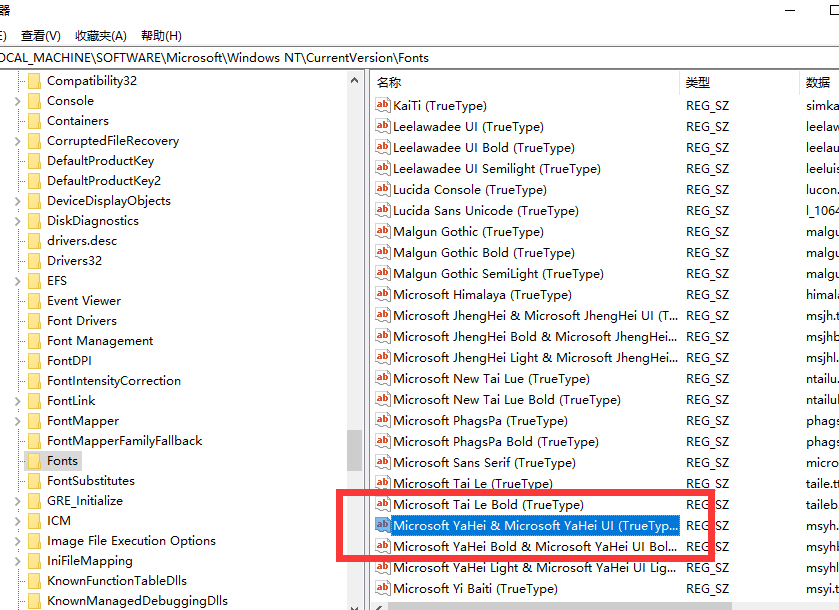This screenshot has width=839, height=610.
Task: Open the 帮助 menu
Action: (x=160, y=35)
